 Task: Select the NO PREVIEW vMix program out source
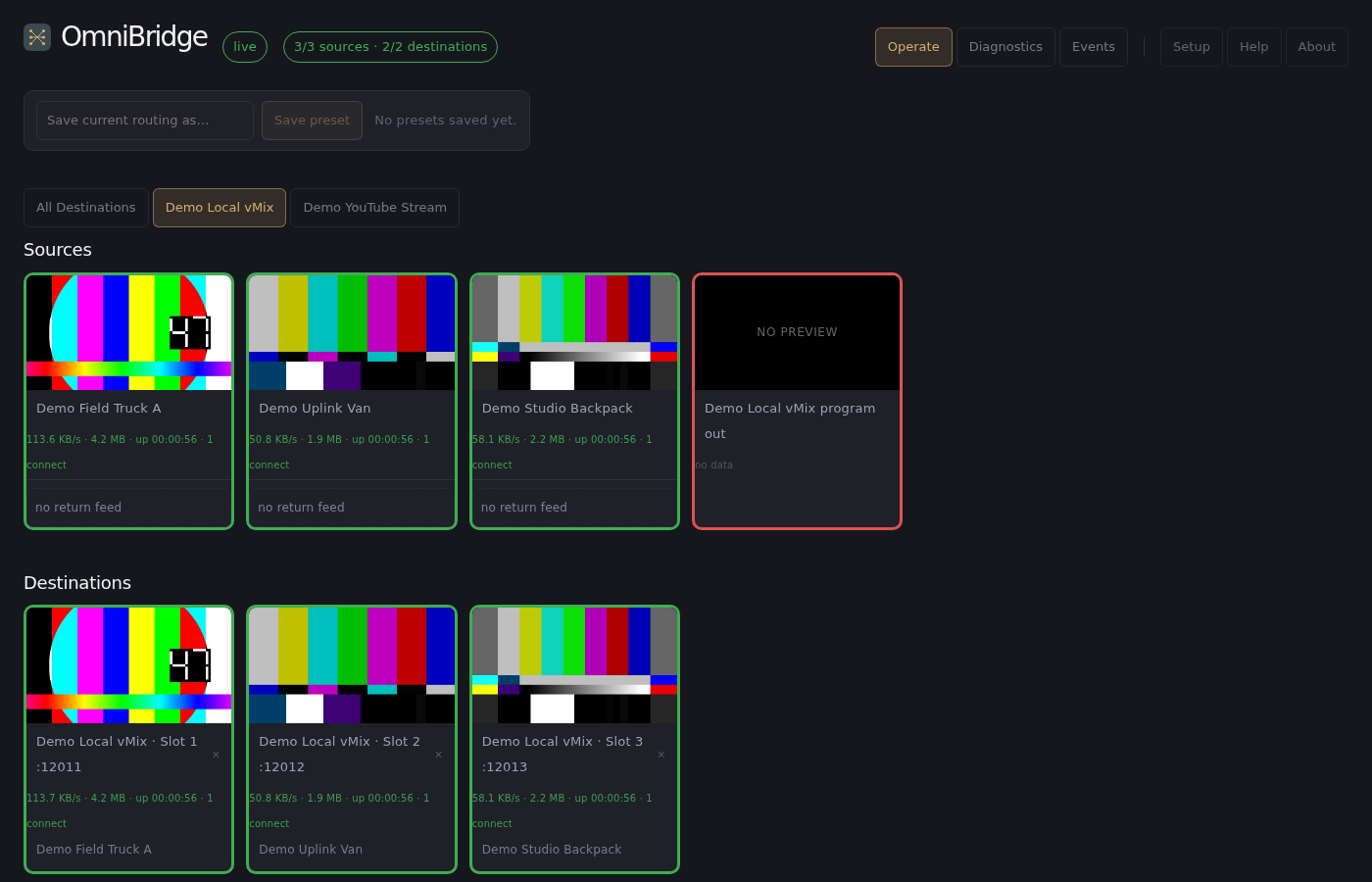point(798,333)
